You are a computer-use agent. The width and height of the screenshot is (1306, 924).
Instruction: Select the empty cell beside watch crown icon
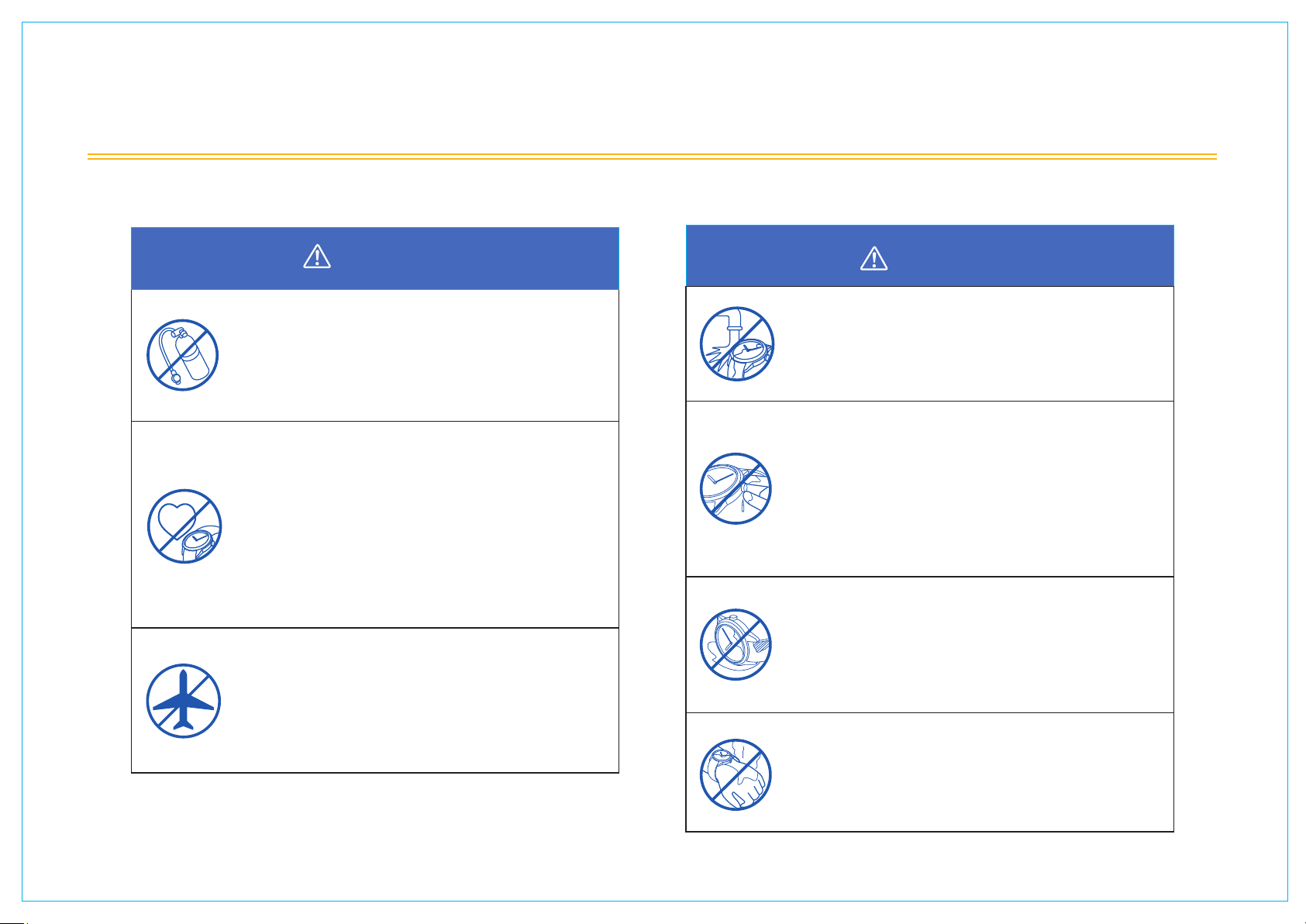point(978,489)
